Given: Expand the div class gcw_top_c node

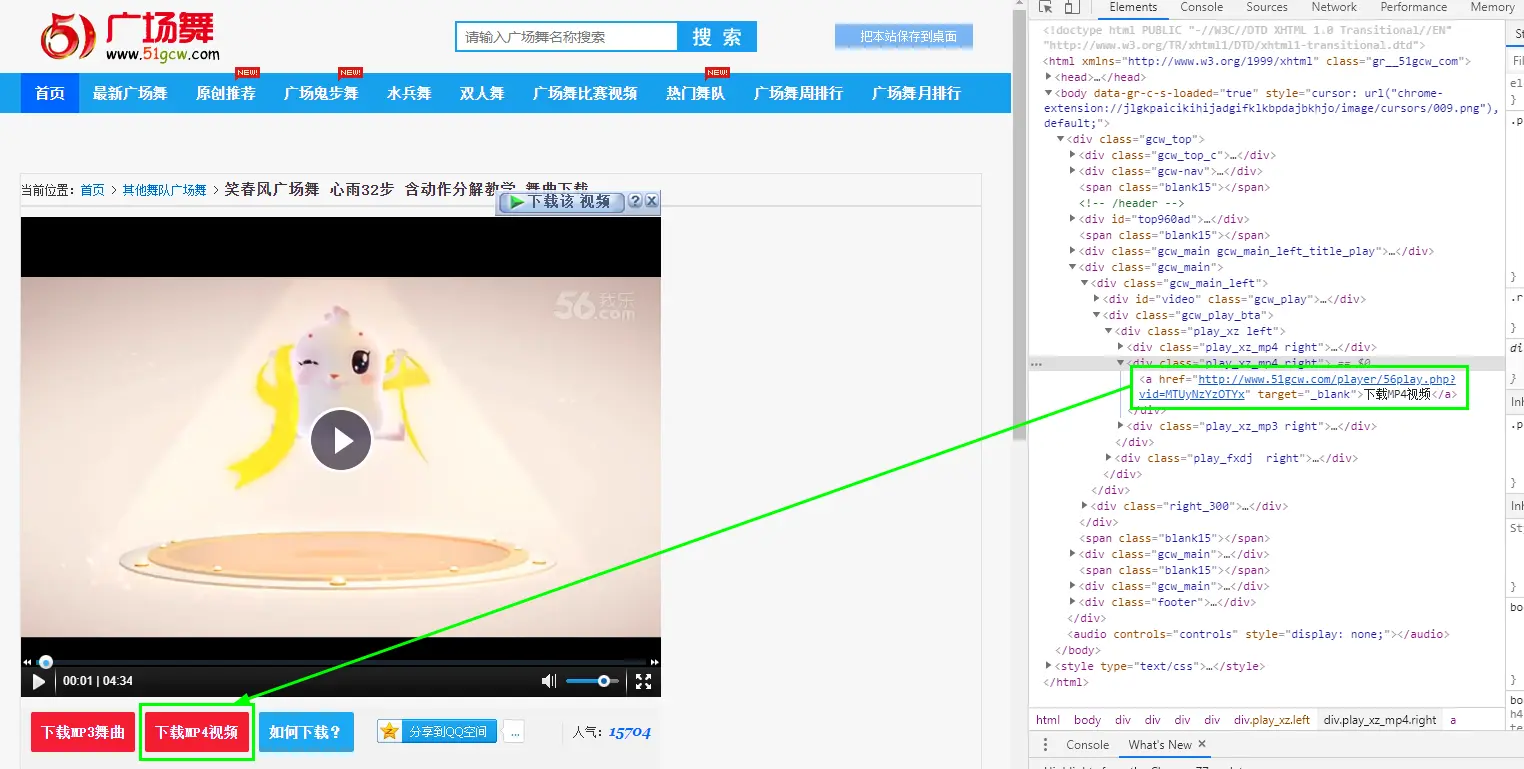Looking at the screenshot, I should click(x=1073, y=155).
